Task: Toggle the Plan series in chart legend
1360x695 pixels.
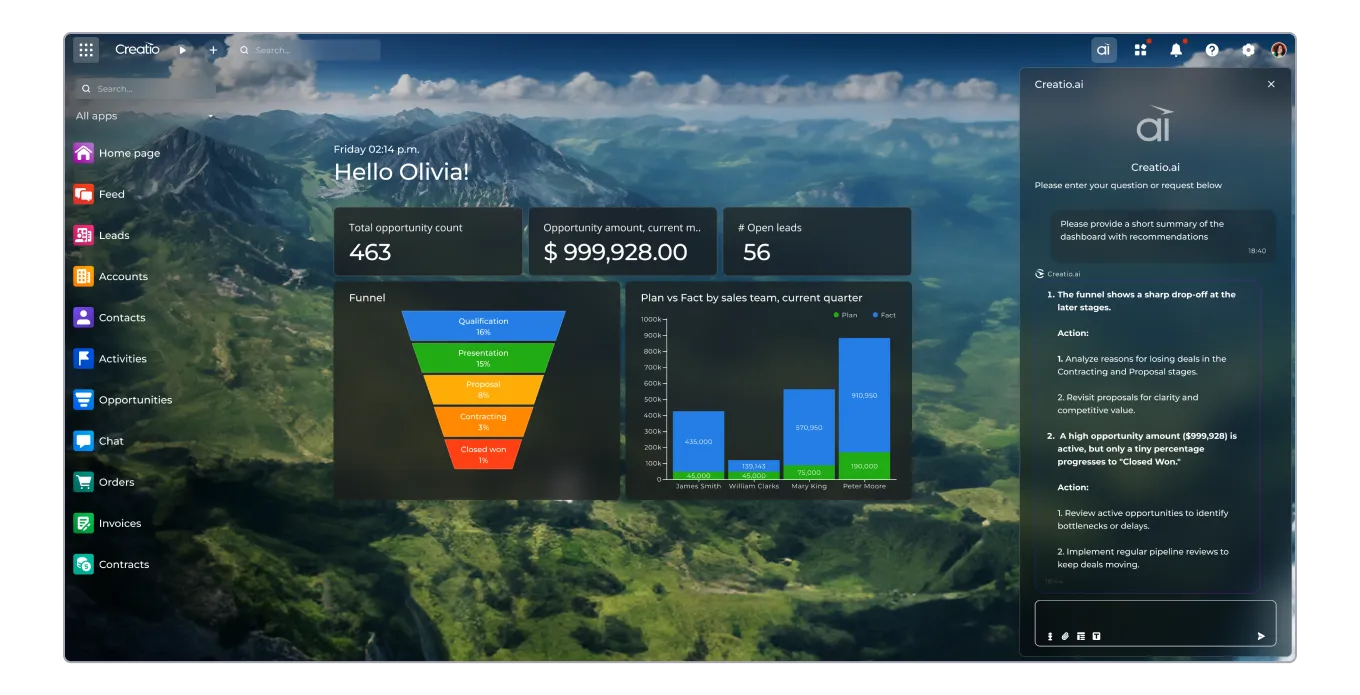Action: [845, 315]
